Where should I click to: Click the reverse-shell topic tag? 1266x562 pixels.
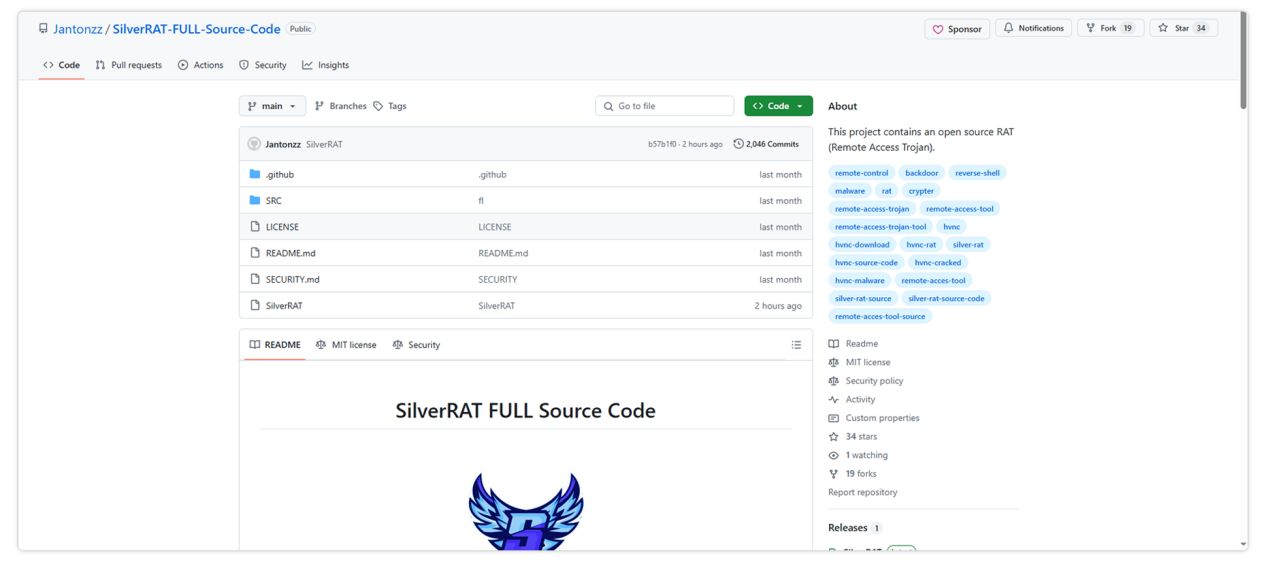click(x=976, y=173)
